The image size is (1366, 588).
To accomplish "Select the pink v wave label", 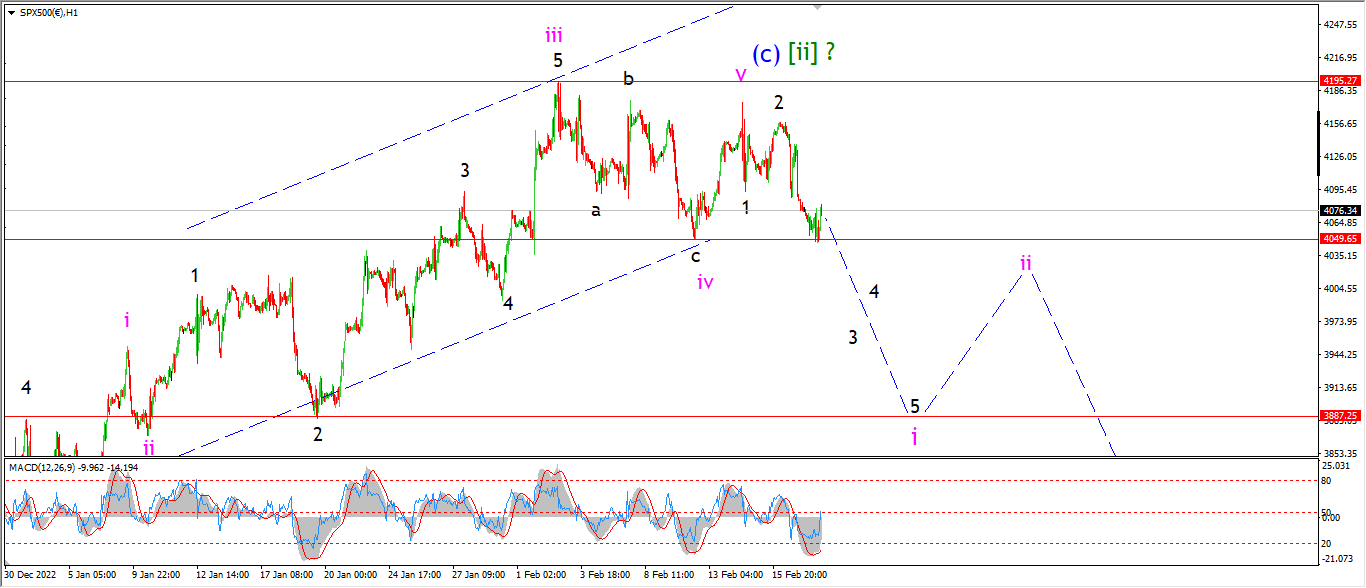I will pyautogui.click(x=740, y=74).
